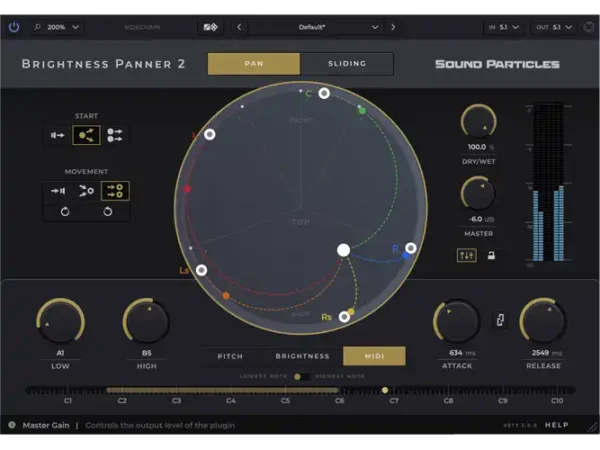Select the R speaker node

click(x=411, y=248)
